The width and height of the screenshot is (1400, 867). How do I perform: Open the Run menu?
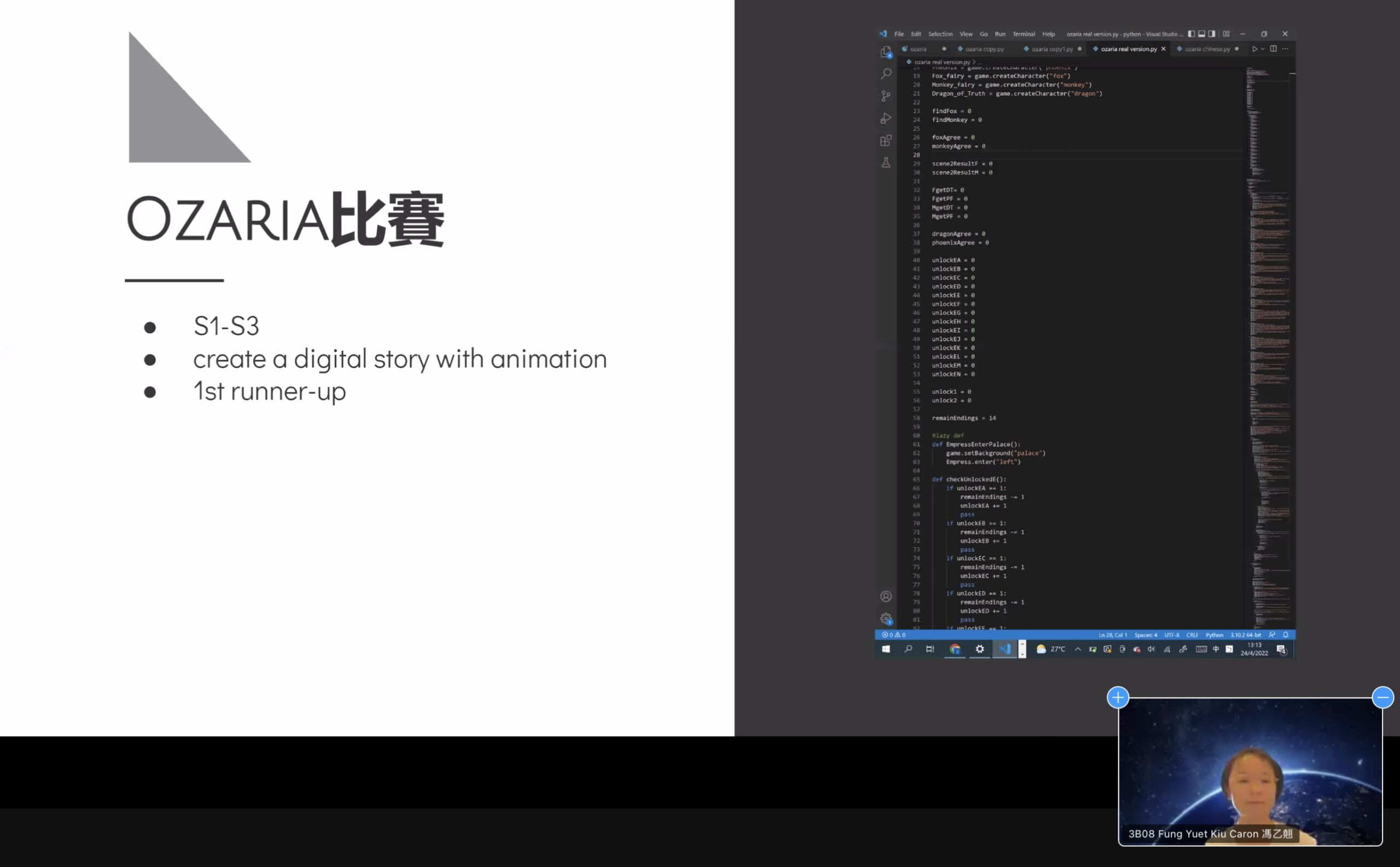tap(1000, 34)
